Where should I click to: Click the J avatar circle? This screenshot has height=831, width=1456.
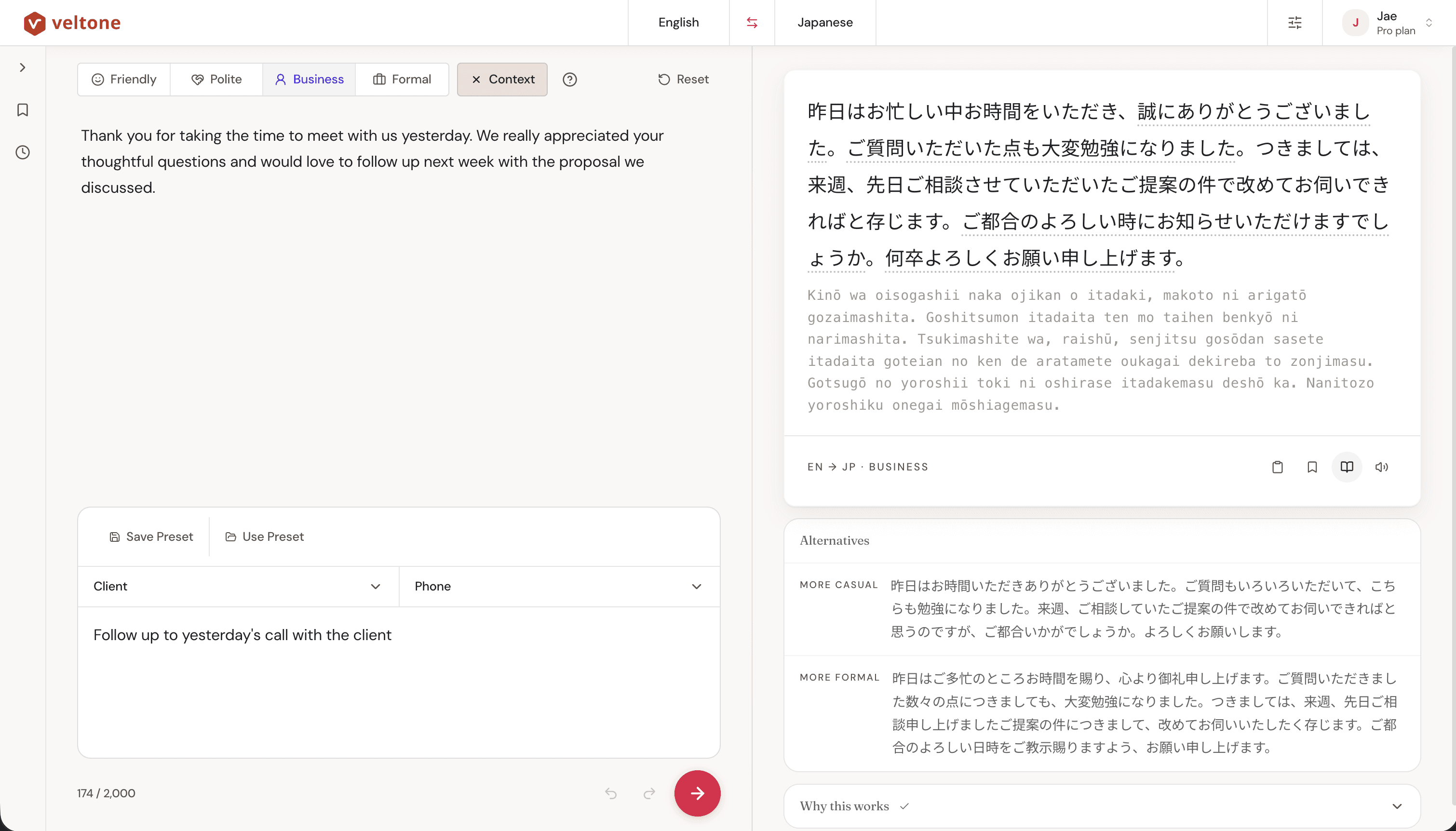pyautogui.click(x=1355, y=23)
